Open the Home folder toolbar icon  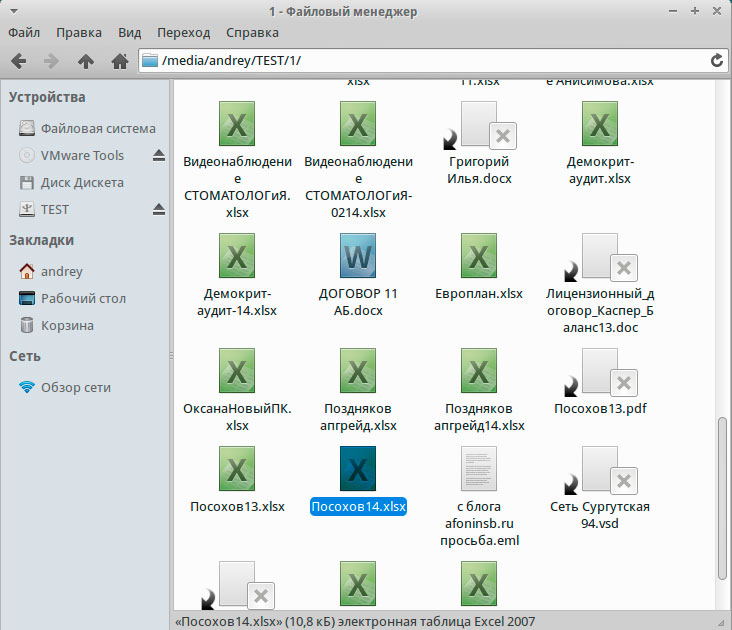click(x=119, y=61)
